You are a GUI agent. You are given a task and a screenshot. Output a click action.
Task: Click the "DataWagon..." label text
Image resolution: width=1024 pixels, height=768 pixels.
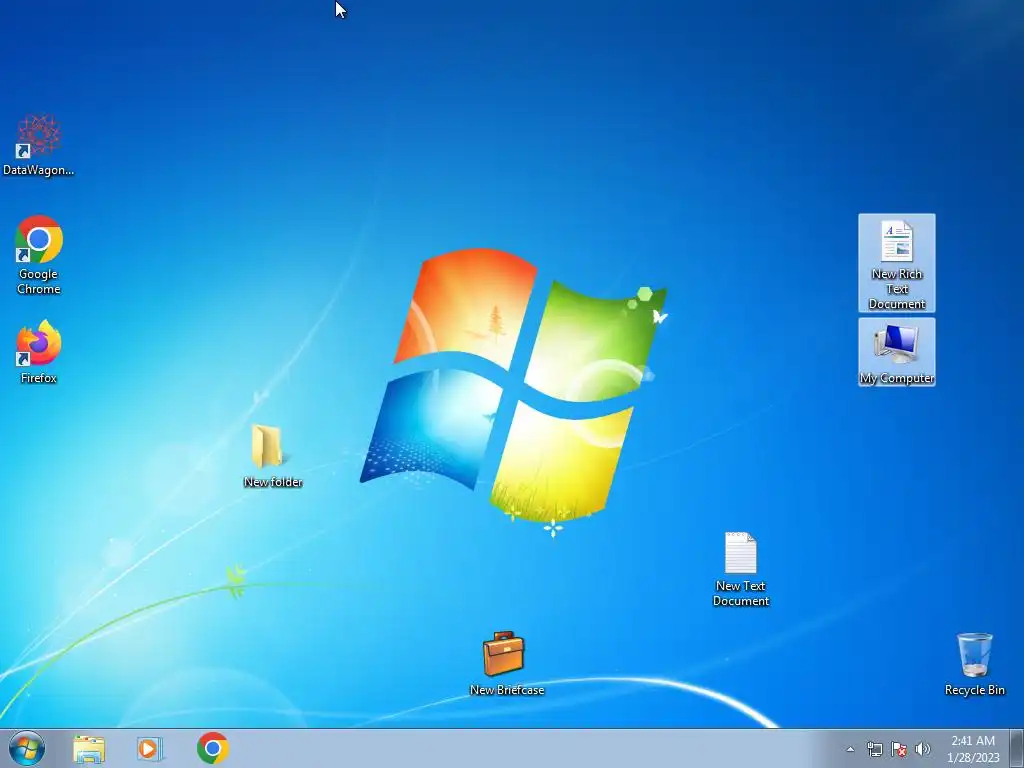pyautogui.click(x=39, y=170)
